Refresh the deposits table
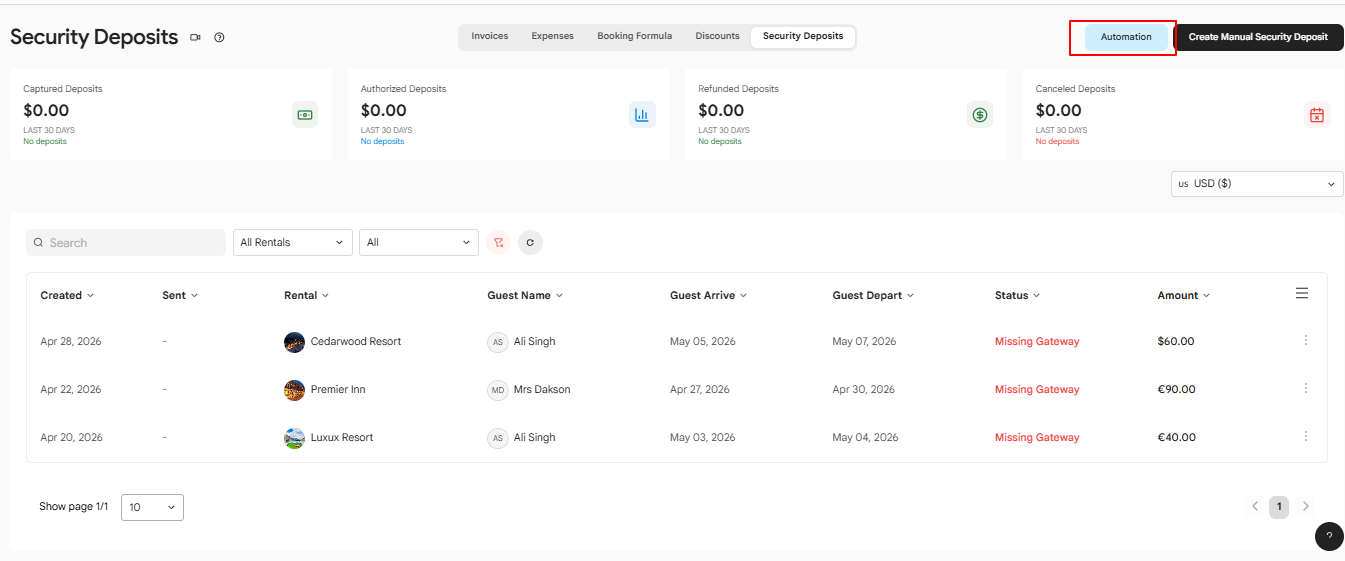 (x=530, y=242)
